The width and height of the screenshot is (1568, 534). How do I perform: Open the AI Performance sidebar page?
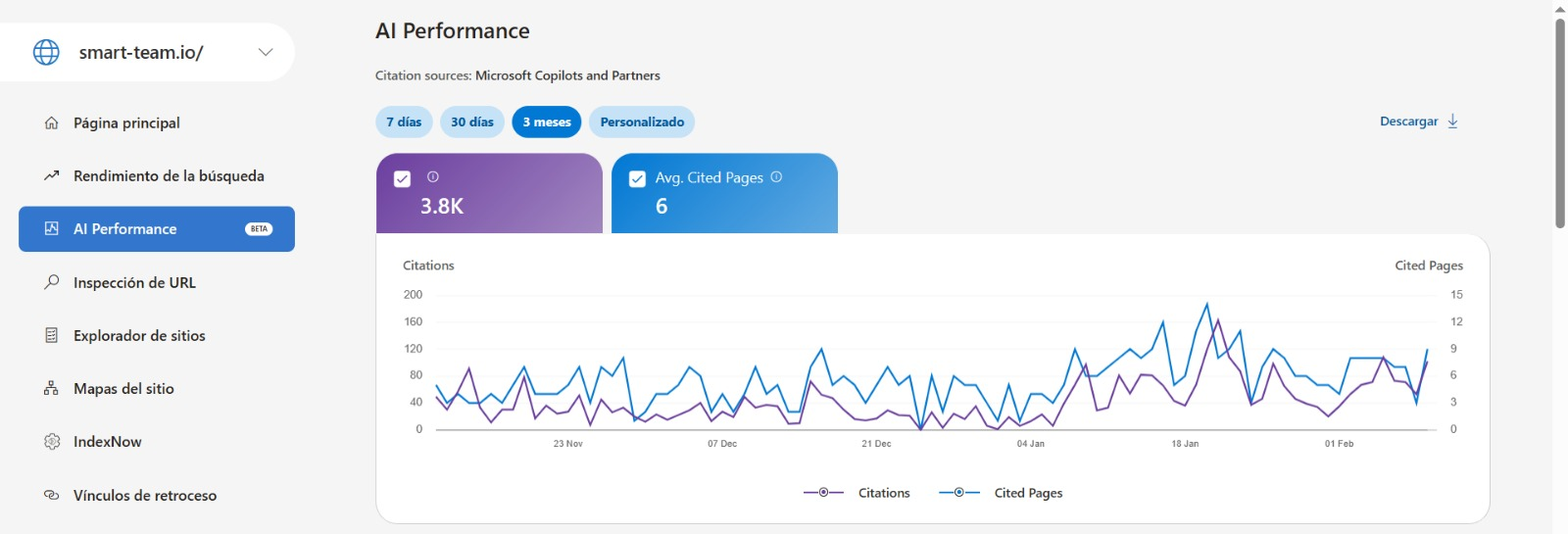click(x=157, y=229)
